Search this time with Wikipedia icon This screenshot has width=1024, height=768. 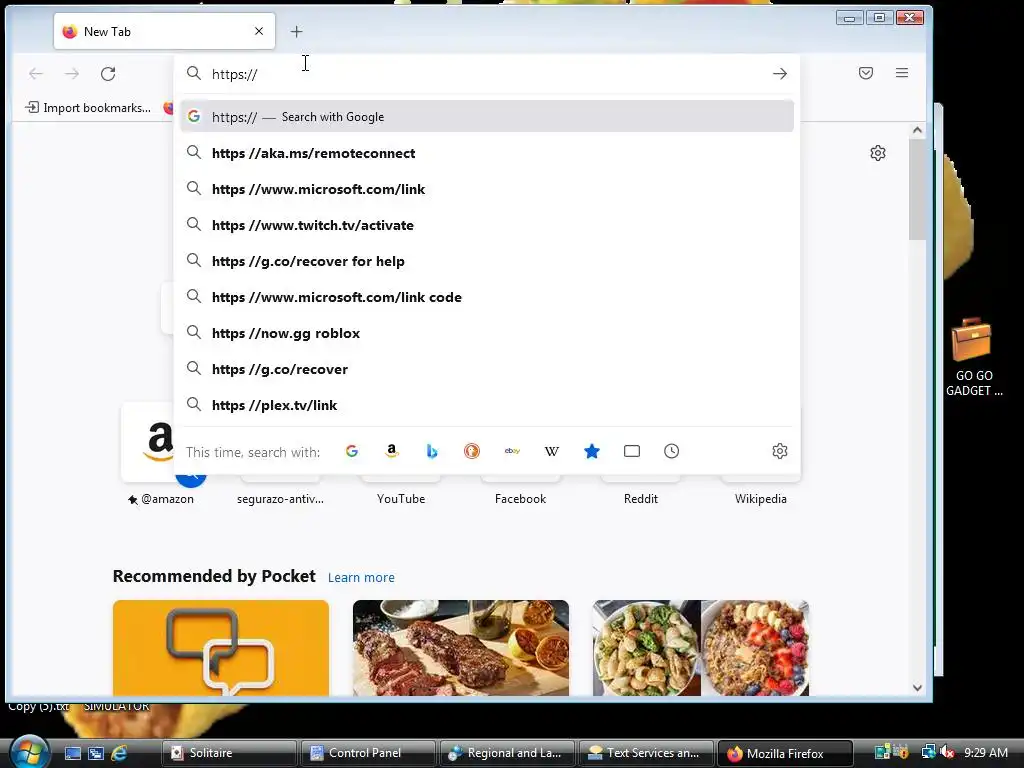point(552,451)
